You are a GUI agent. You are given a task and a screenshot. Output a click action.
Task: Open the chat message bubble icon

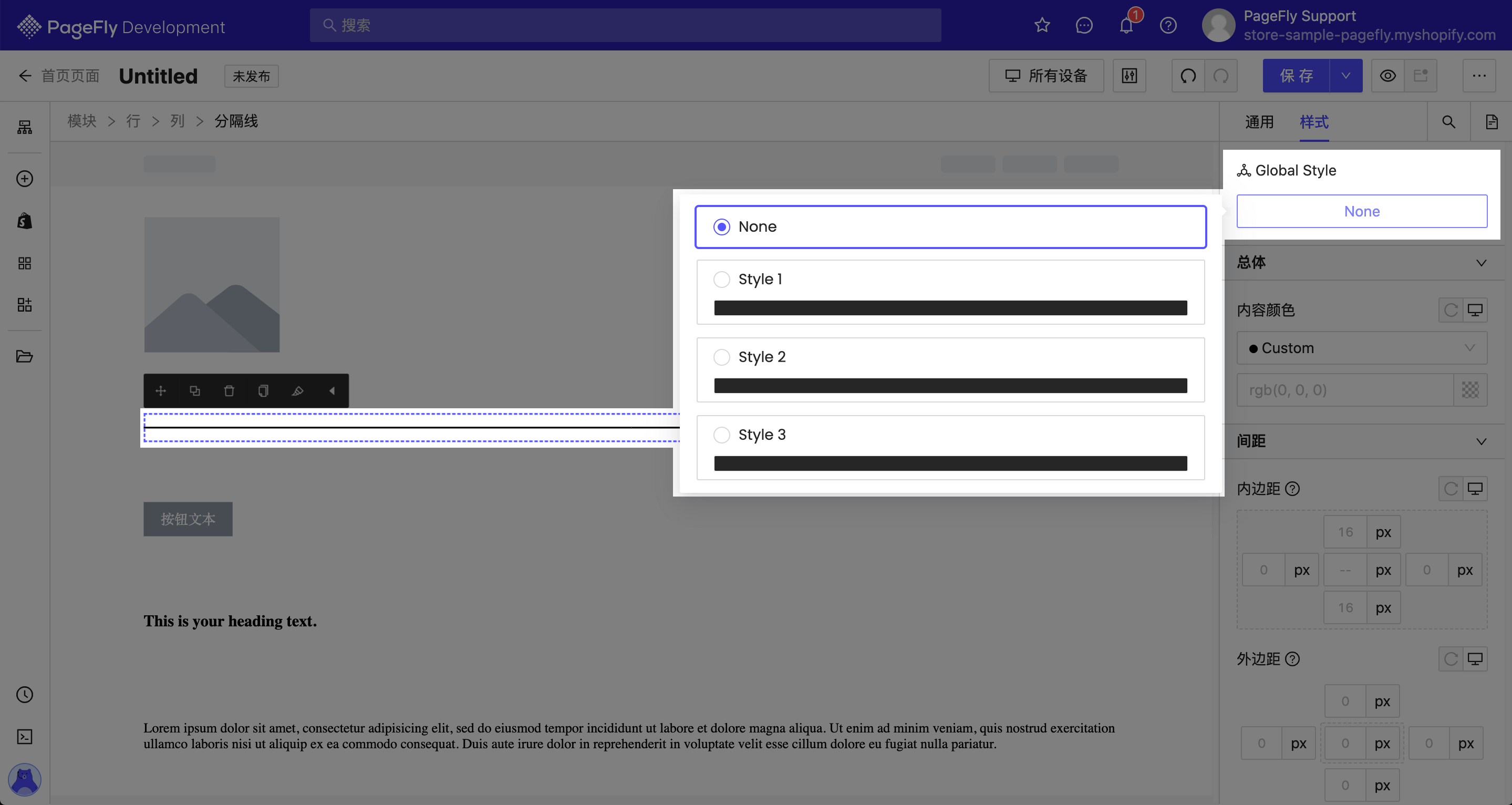click(x=1084, y=25)
